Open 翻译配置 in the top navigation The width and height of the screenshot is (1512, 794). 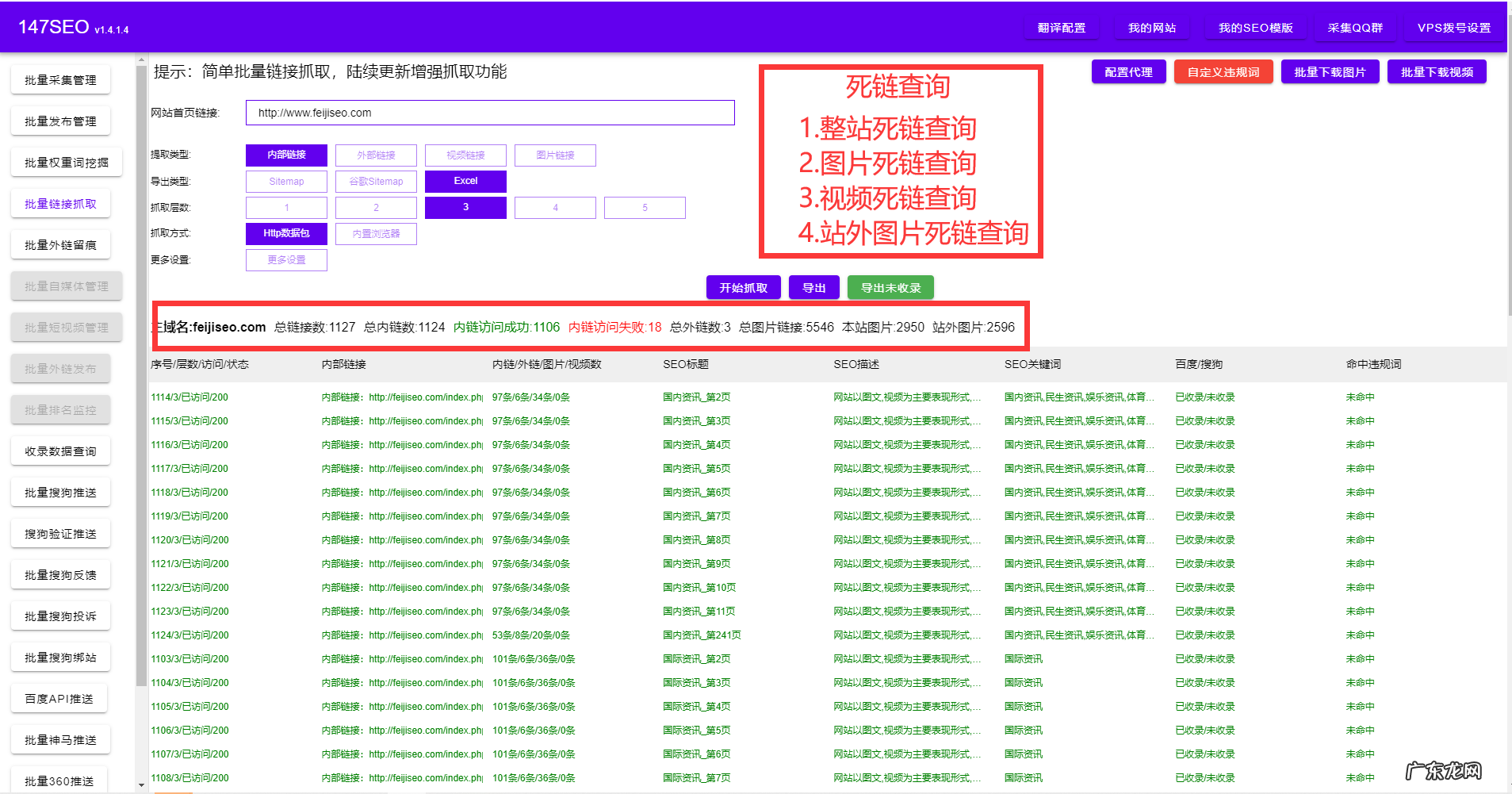[x=1061, y=26]
